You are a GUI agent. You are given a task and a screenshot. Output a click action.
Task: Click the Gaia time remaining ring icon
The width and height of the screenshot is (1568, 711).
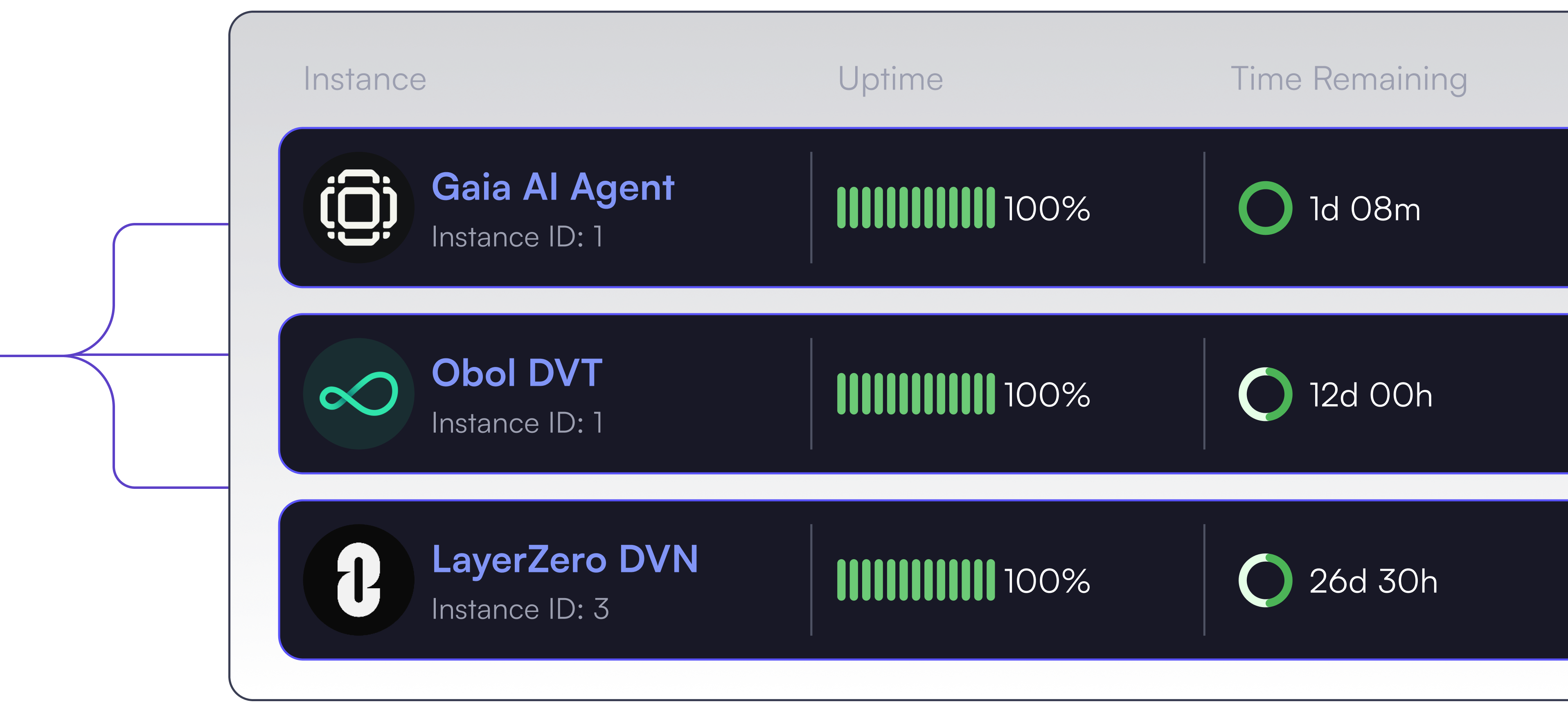(1265, 208)
